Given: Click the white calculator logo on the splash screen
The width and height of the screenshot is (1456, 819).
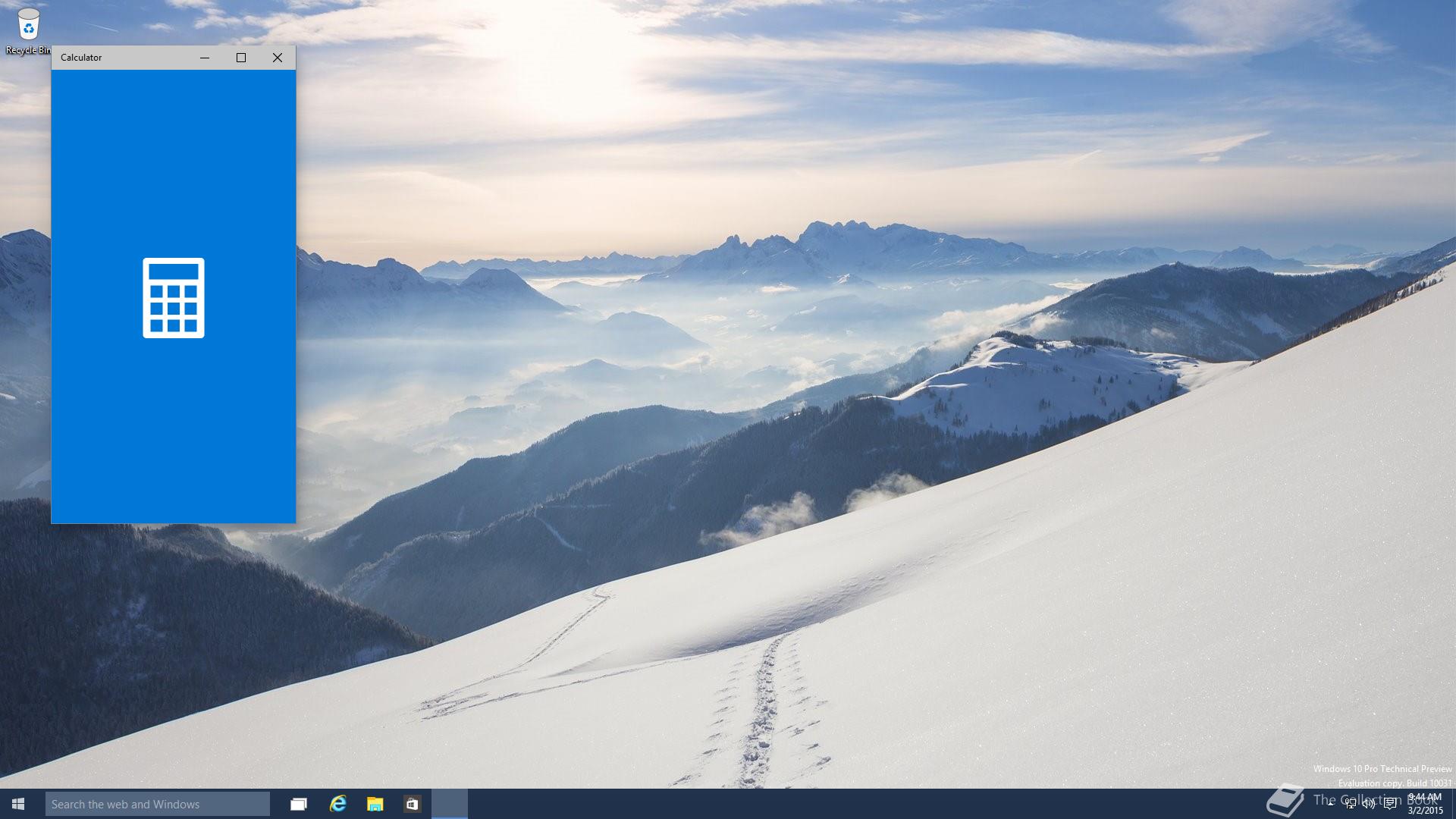Looking at the screenshot, I should coord(174,298).
